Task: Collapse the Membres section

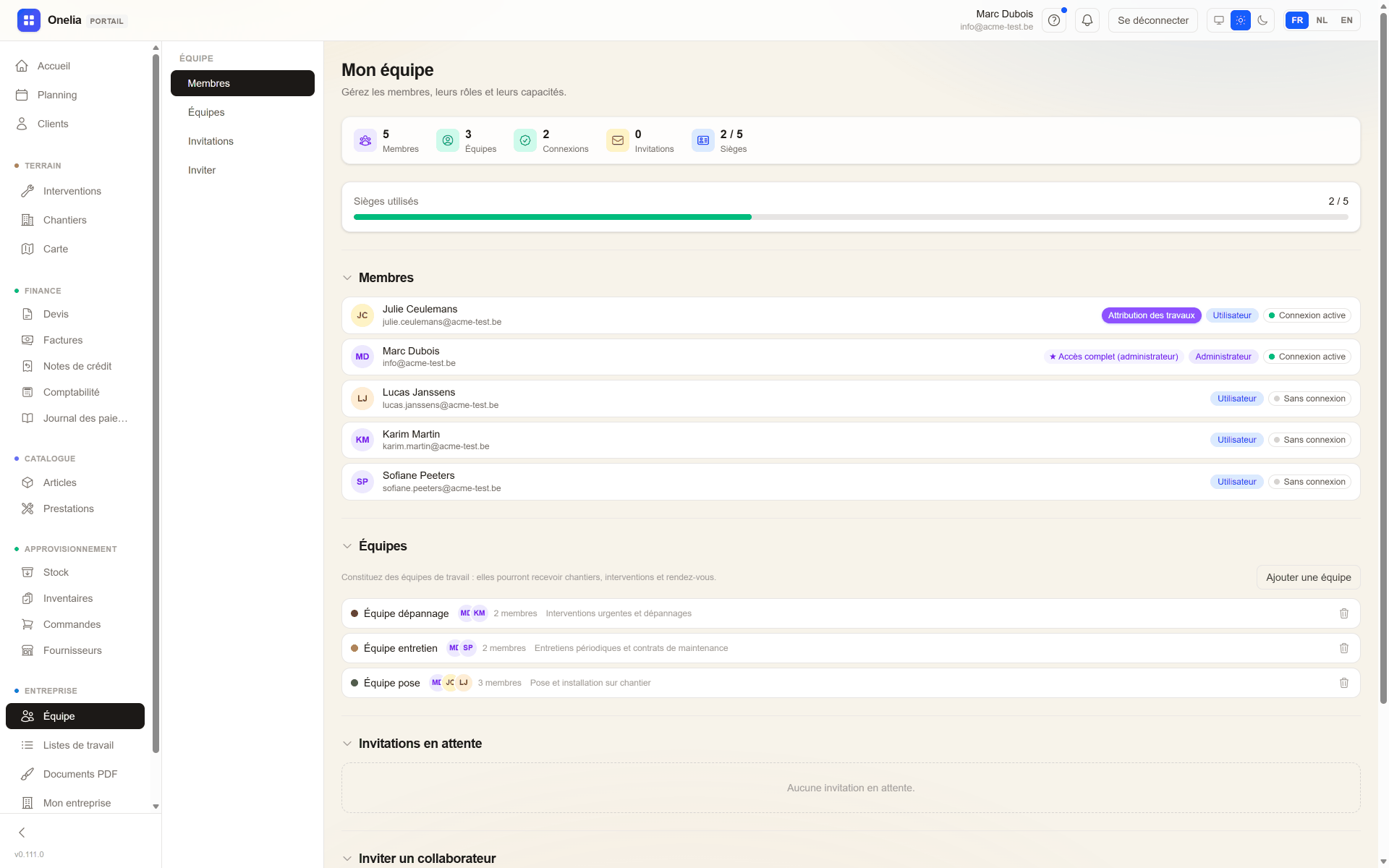Action: 347,278
